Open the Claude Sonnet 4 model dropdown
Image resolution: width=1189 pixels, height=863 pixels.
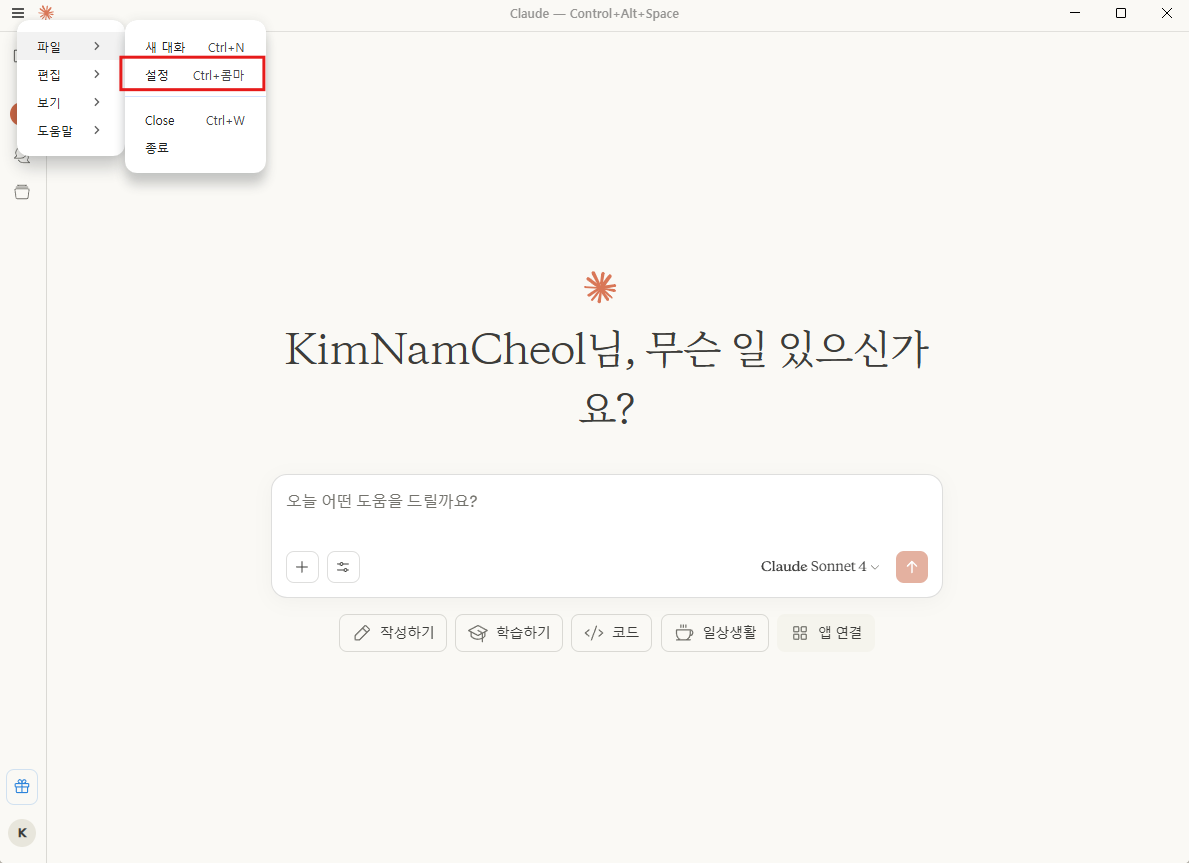820,566
